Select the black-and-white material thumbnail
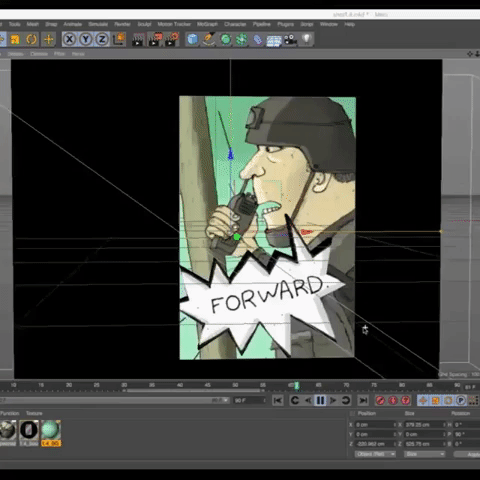Viewport: 480px width, 480px height. 29,430
